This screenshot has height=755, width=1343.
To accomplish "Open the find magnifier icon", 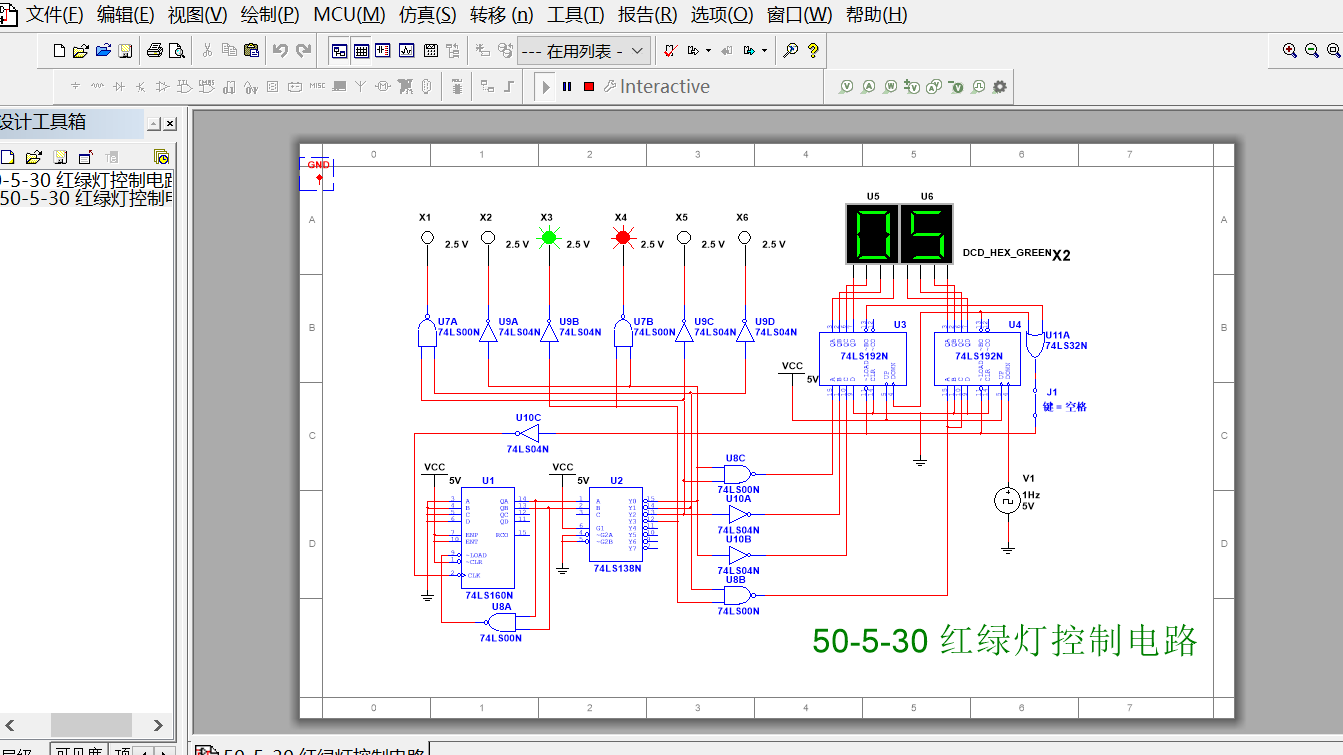I will point(790,50).
